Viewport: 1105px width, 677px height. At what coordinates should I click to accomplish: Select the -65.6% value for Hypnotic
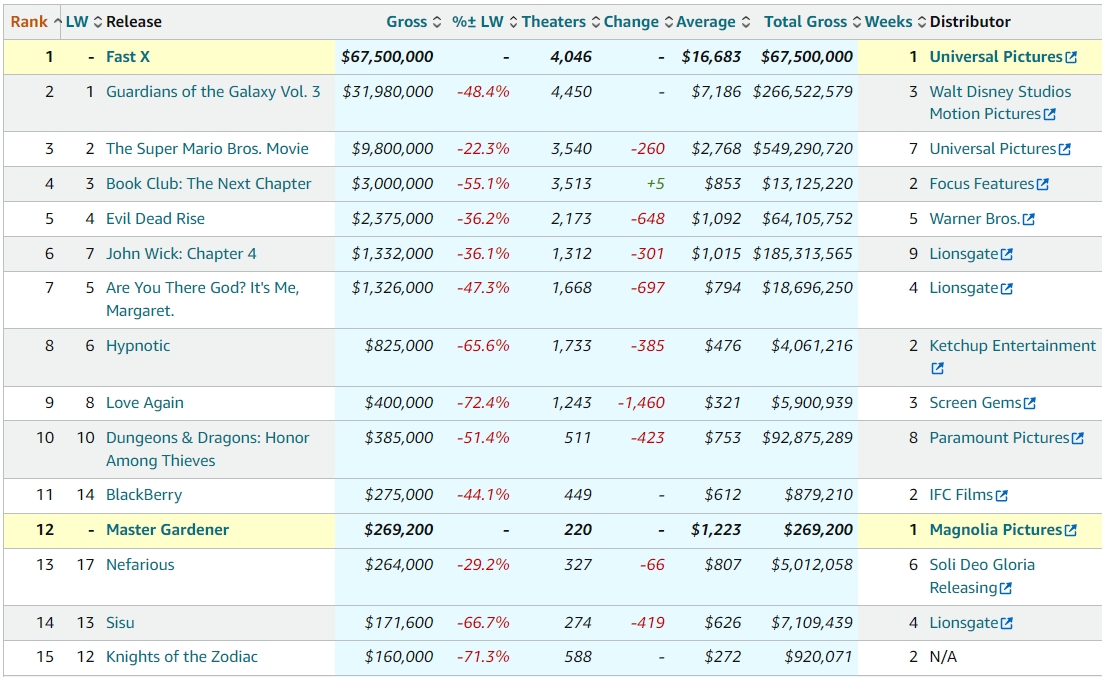click(x=483, y=346)
